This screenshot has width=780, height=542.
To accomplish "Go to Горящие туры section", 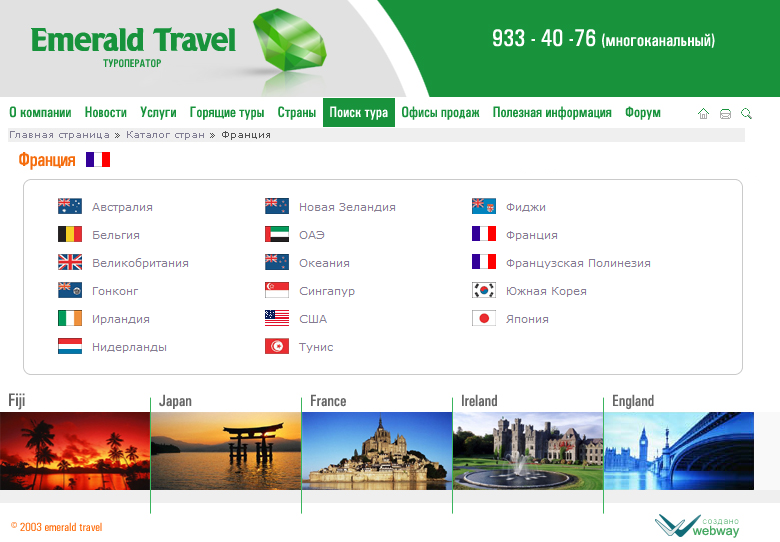I will coord(227,112).
